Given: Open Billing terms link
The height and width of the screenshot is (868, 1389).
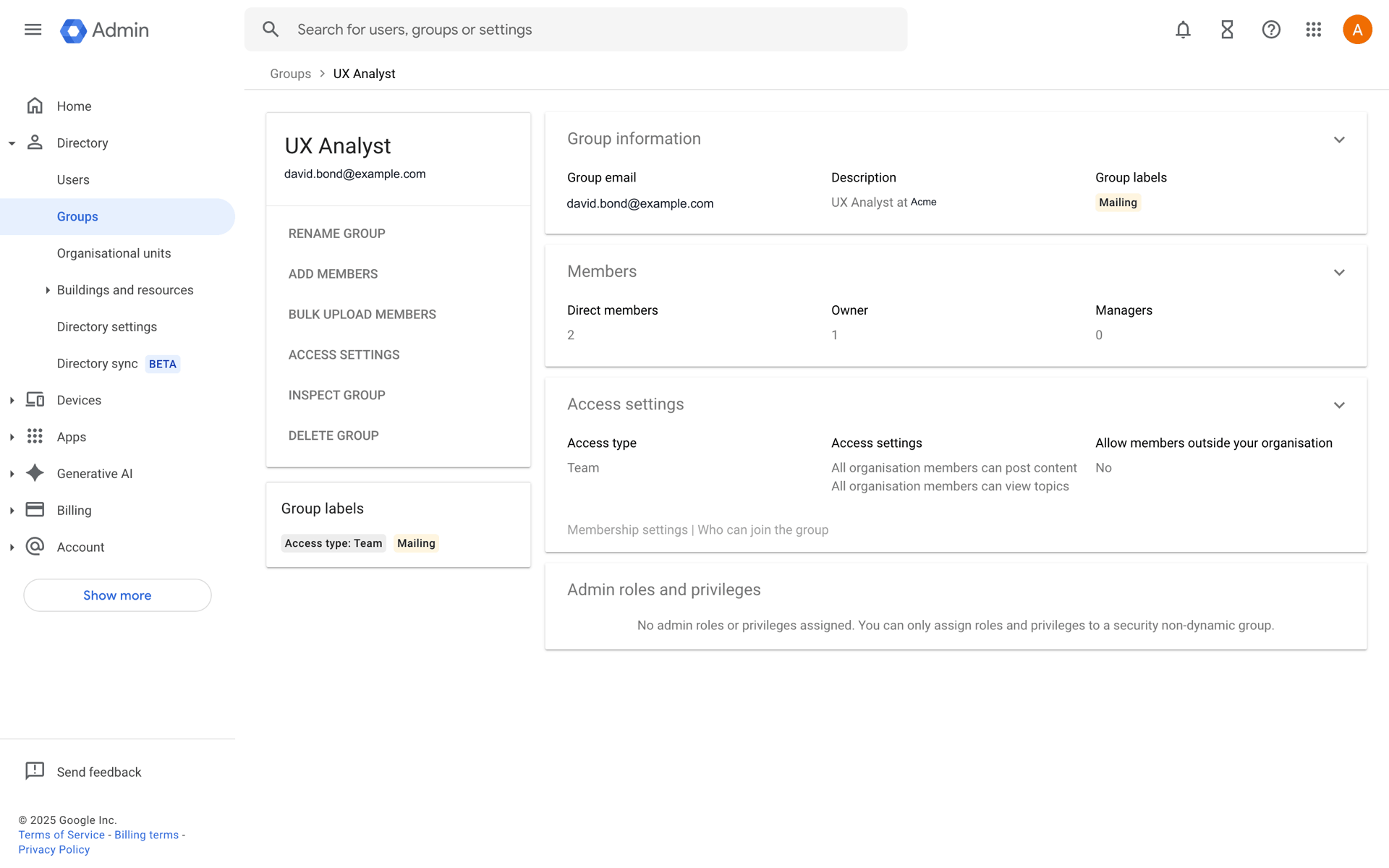Looking at the screenshot, I should pos(146,835).
